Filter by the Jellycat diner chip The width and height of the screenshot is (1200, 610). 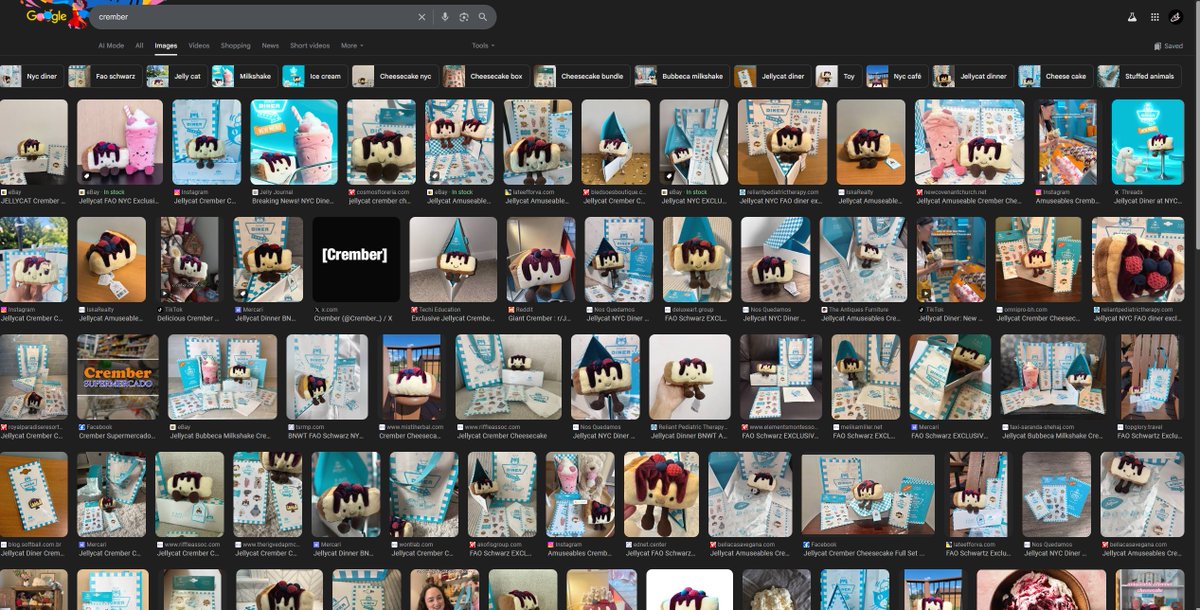tap(772, 76)
